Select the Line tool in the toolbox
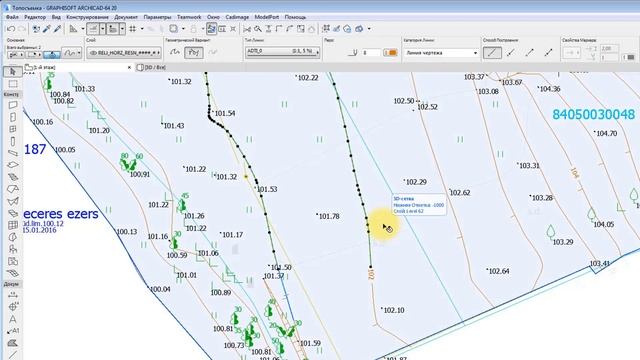This screenshot has height=360, width=640. click(13, 355)
